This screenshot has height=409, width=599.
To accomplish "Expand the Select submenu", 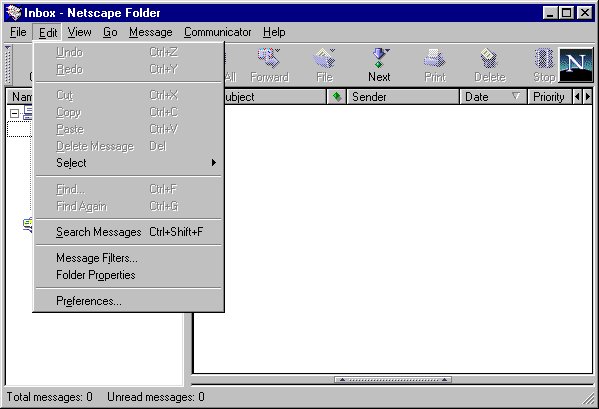I will 129,163.
